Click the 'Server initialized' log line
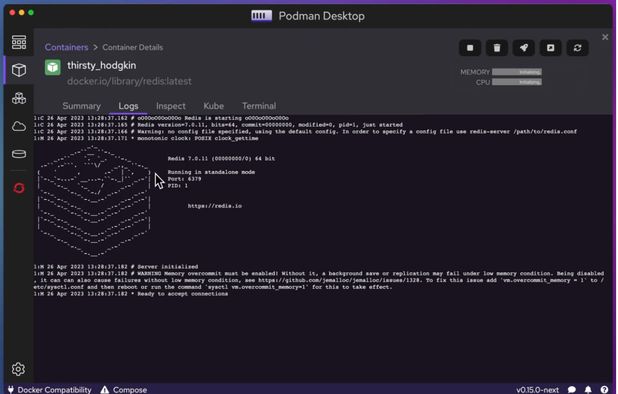 [x=116, y=267]
